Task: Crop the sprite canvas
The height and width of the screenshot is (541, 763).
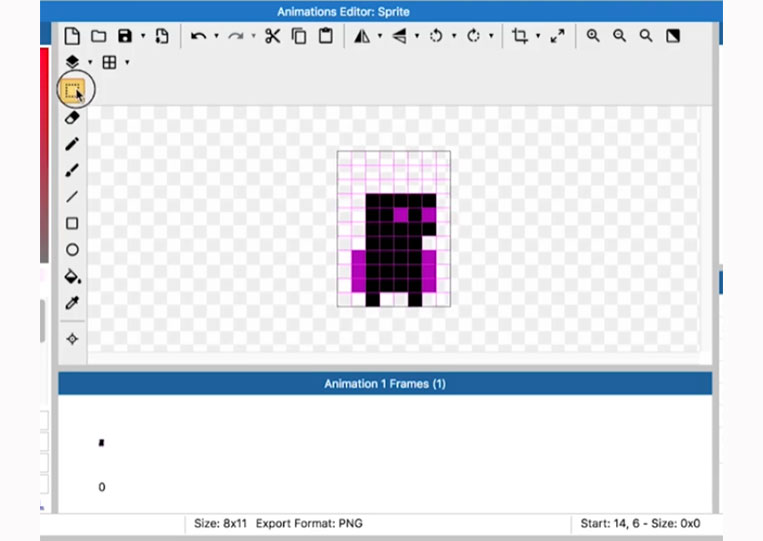Action: pos(520,36)
